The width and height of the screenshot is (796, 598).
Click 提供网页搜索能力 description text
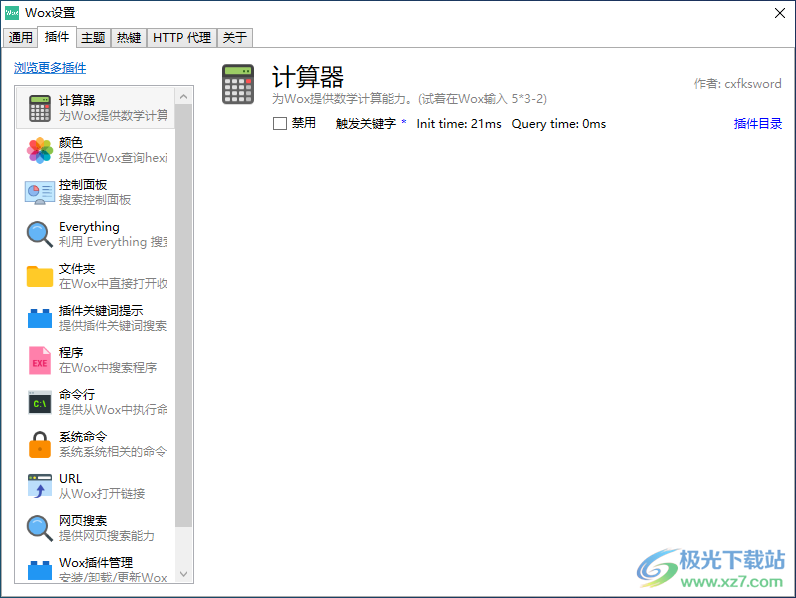tap(107, 536)
